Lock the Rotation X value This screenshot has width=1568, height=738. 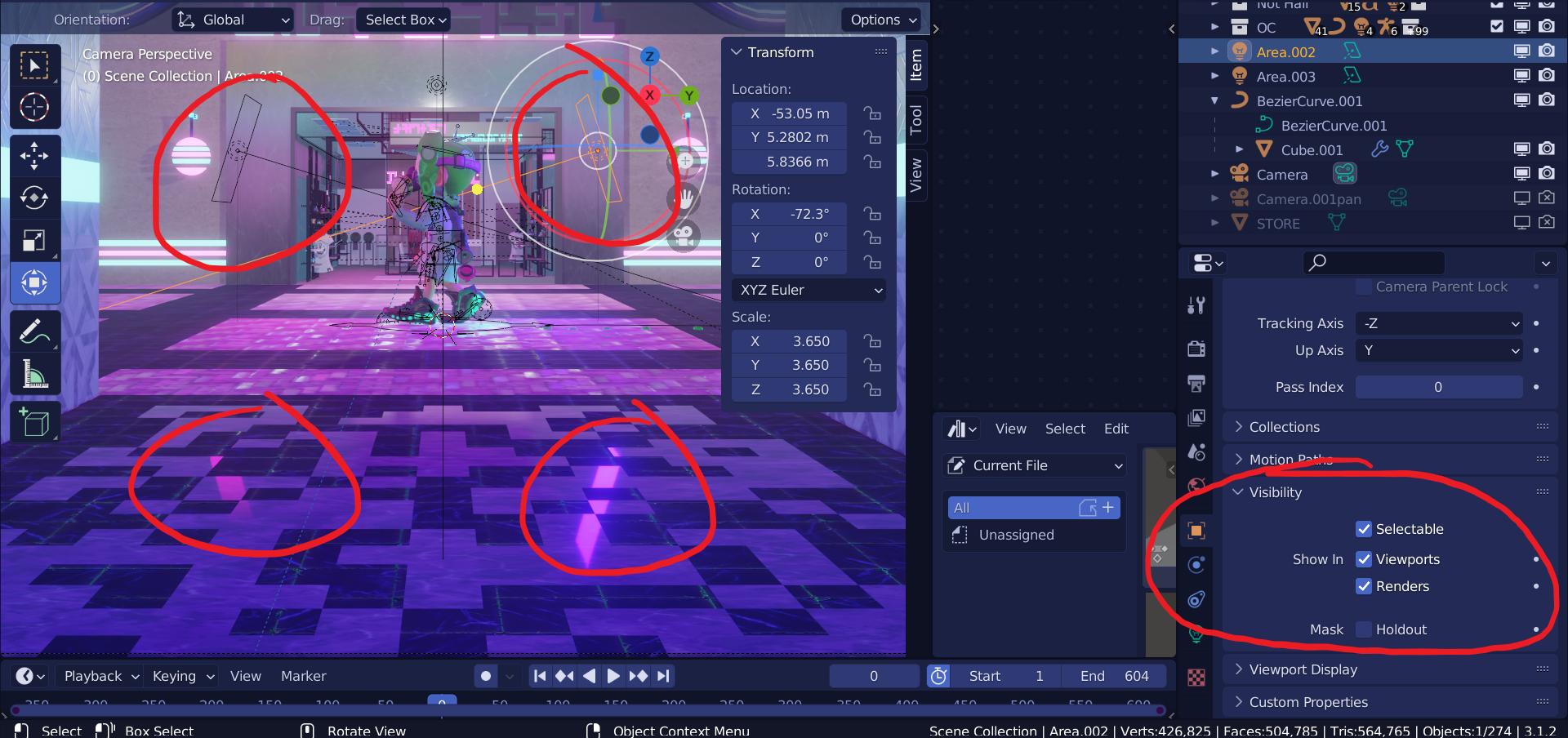click(x=873, y=214)
